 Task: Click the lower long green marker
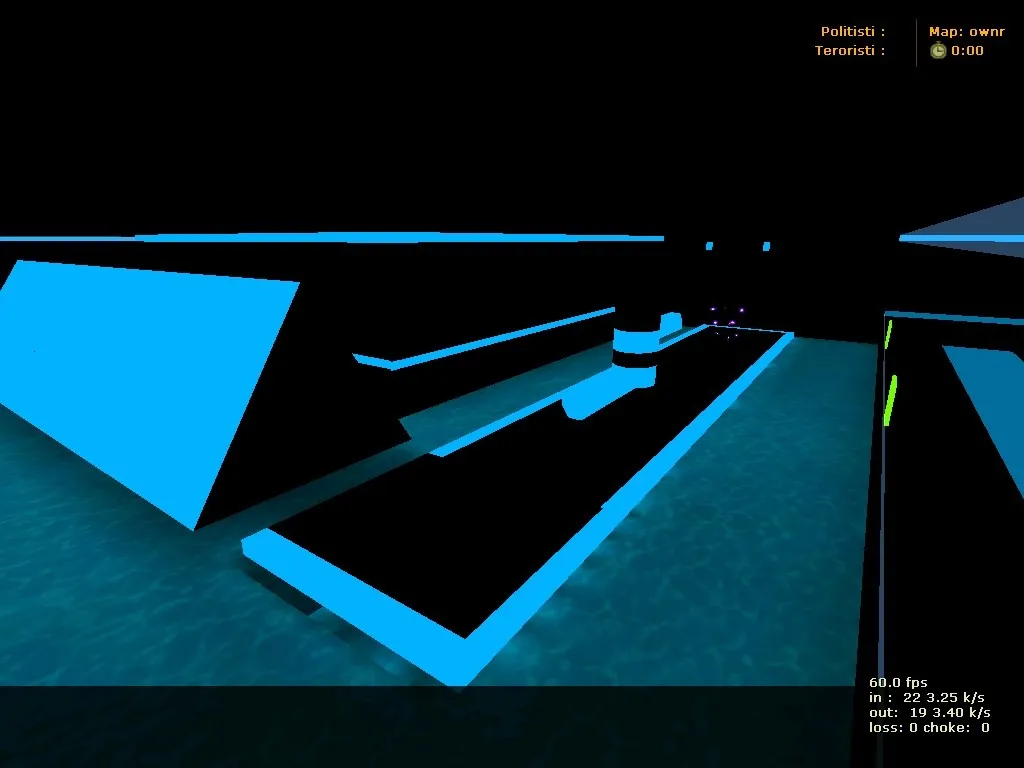point(891,400)
